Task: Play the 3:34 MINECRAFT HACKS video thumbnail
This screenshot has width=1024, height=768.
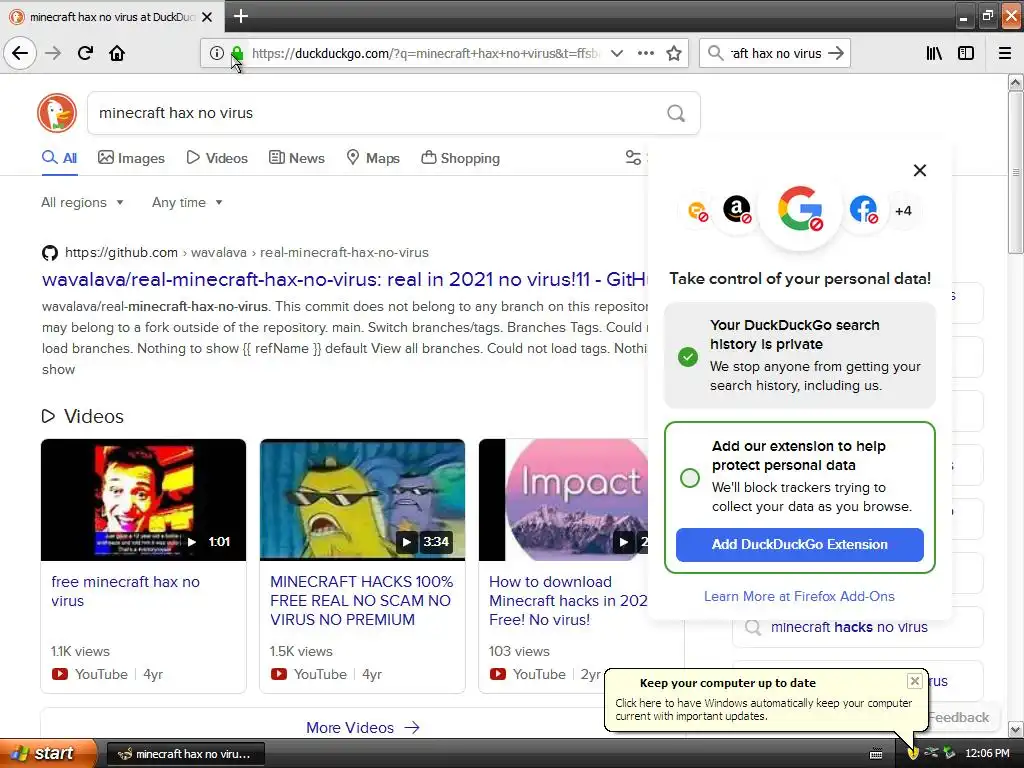Action: click(362, 500)
